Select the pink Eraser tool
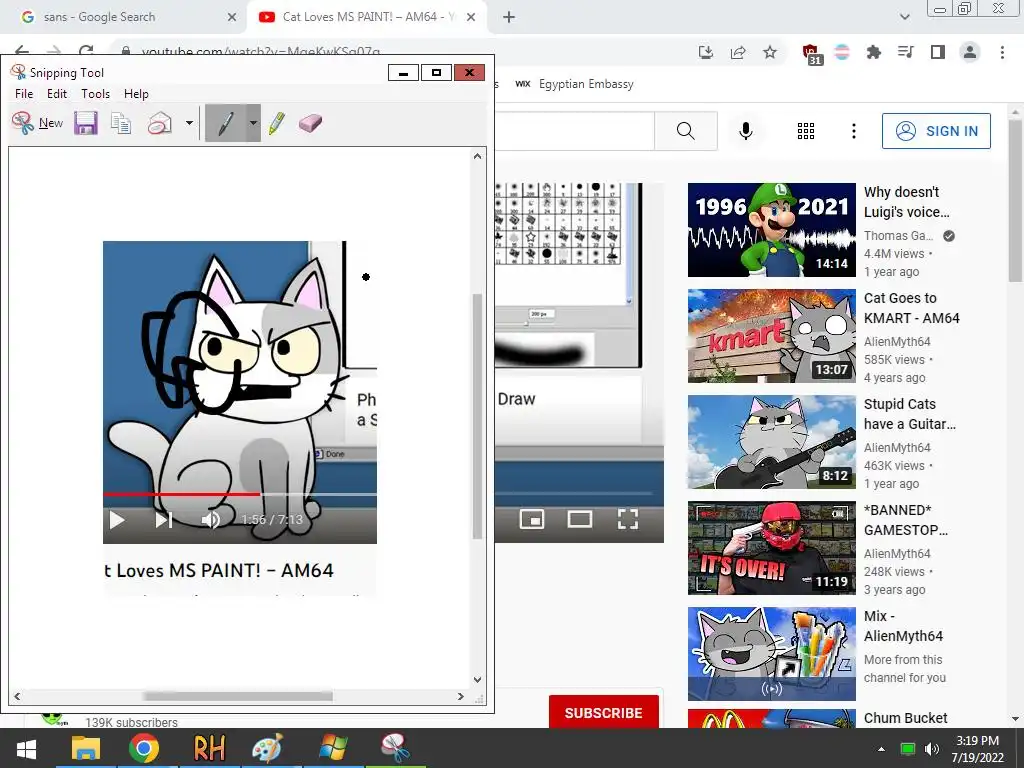Image resolution: width=1024 pixels, height=768 pixels. [310, 123]
